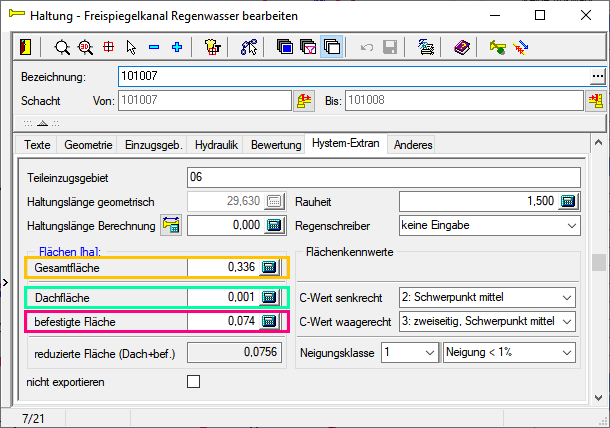Image resolution: width=610 pixels, height=428 pixels.
Task: Select the arrow pointer tool
Action: pyautogui.click(x=131, y=47)
